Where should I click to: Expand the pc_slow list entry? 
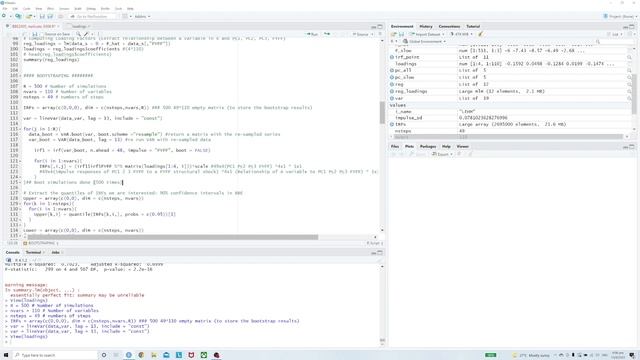click(x=392, y=77)
